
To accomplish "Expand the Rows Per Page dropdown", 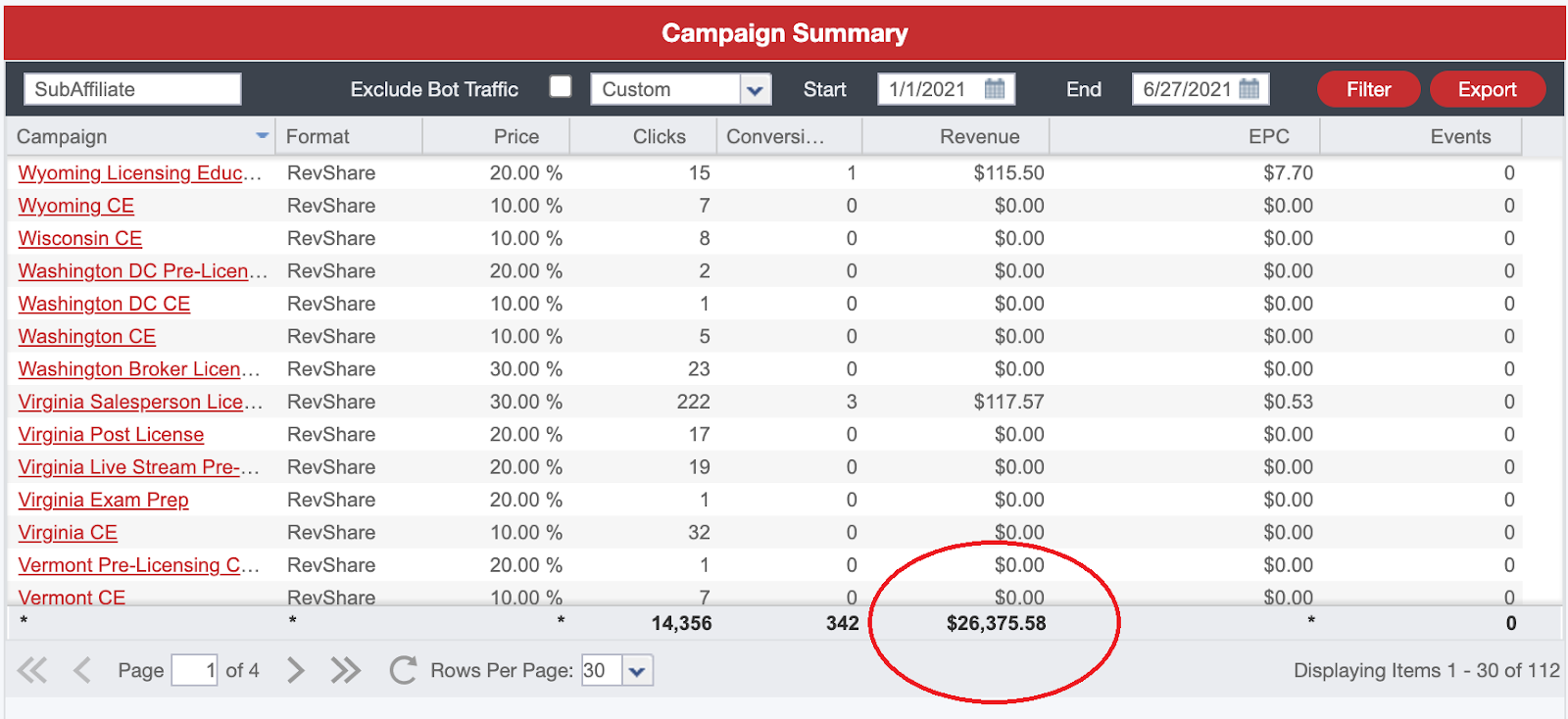I will (637, 671).
